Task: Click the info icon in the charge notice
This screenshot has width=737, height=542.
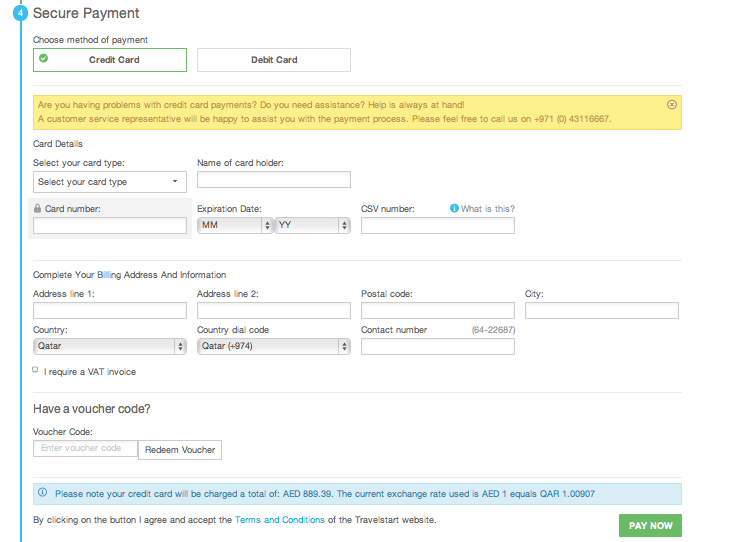Action: (43, 492)
